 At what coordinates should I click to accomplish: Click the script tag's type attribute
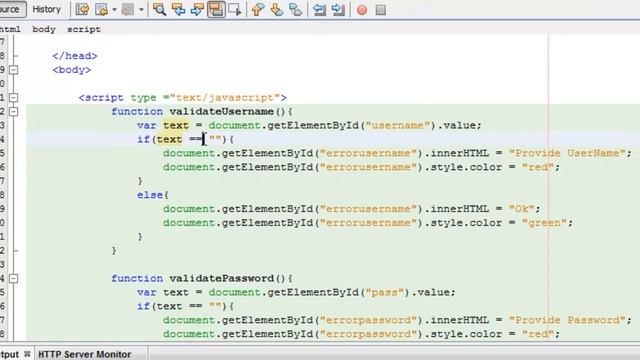pyautogui.click(x=143, y=98)
